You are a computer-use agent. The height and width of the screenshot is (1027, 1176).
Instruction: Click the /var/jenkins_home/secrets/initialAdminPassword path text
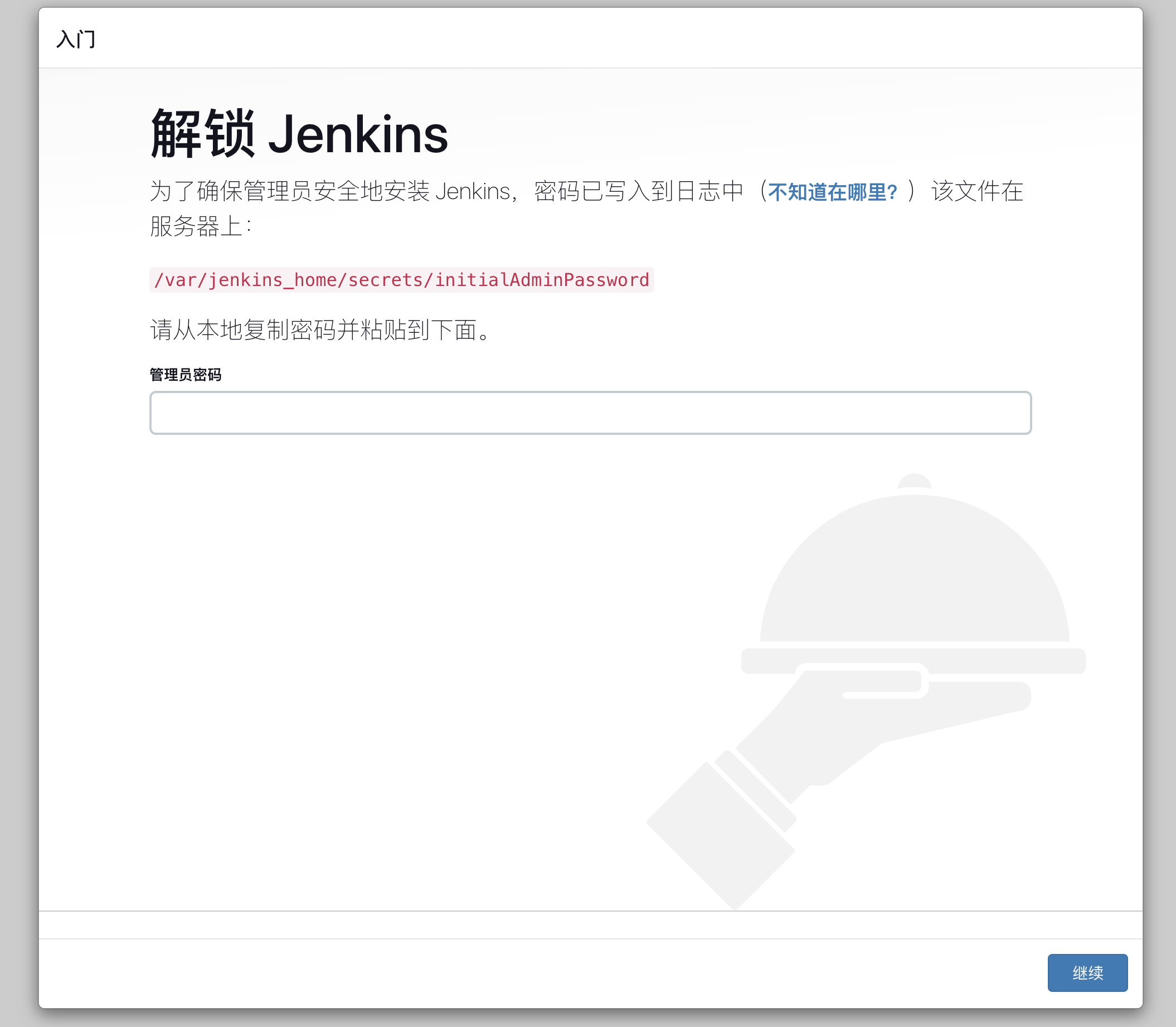coord(401,280)
